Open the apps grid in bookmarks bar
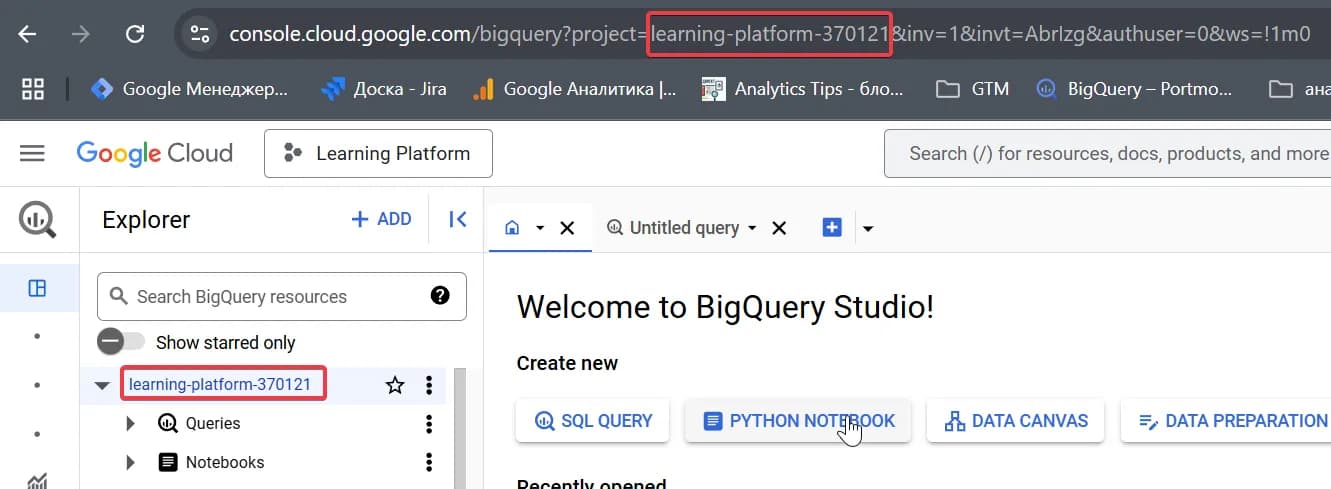 [33, 89]
